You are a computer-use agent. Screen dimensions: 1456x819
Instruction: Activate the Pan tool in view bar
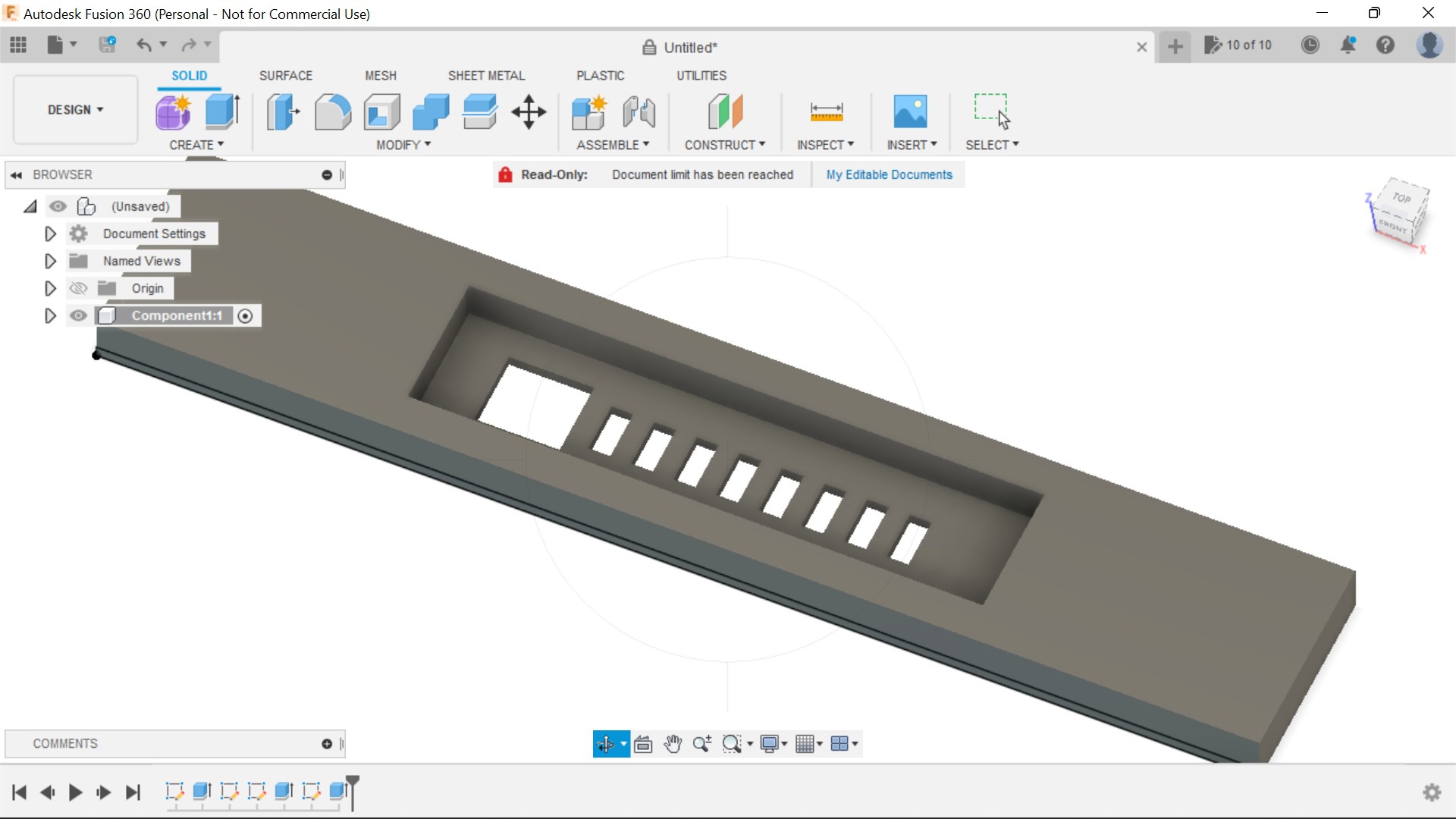point(673,743)
